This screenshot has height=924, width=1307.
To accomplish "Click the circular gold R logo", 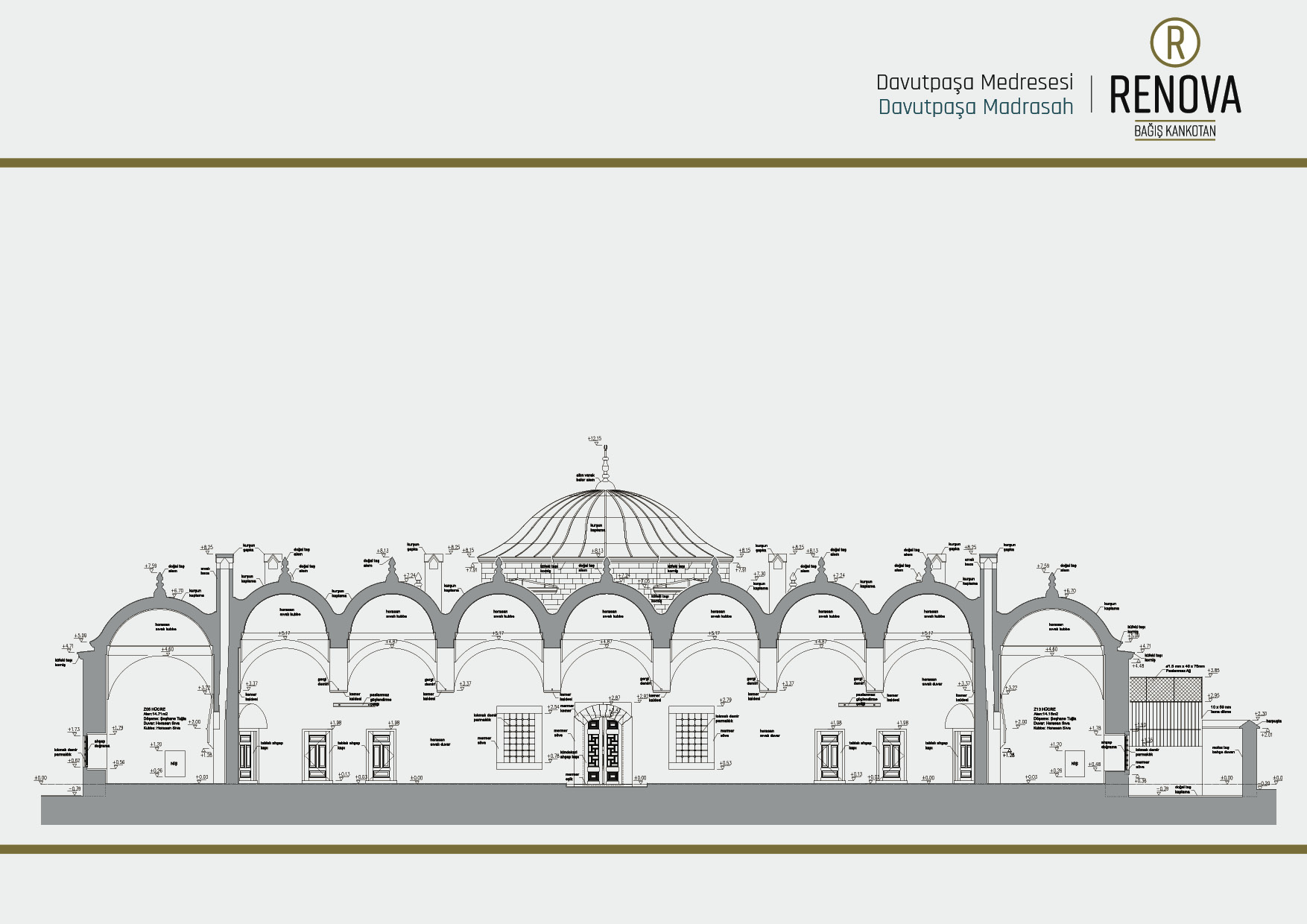I will pos(1174,42).
